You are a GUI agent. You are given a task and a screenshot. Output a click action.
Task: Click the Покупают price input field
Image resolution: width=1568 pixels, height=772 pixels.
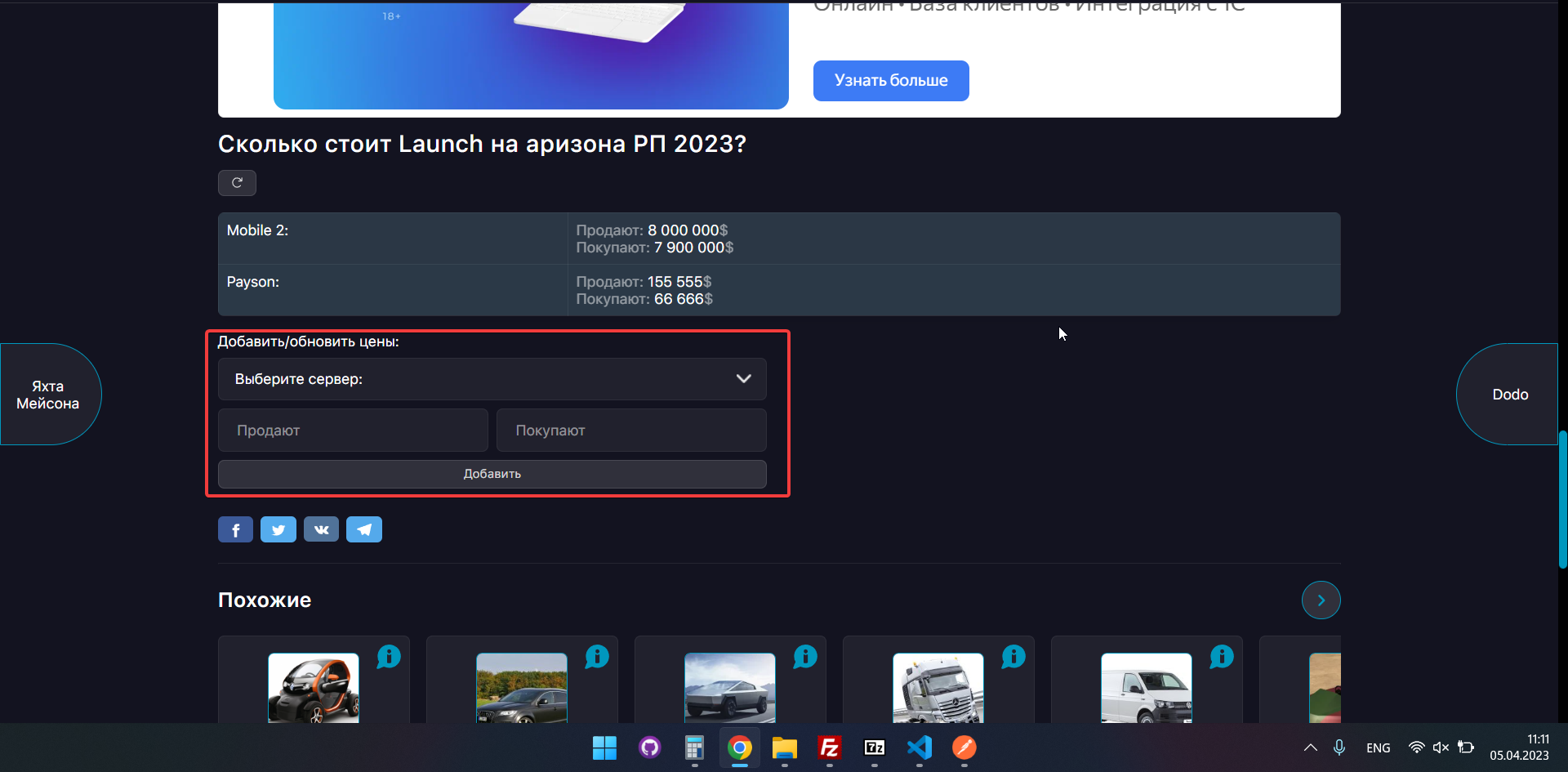tap(631, 431)
